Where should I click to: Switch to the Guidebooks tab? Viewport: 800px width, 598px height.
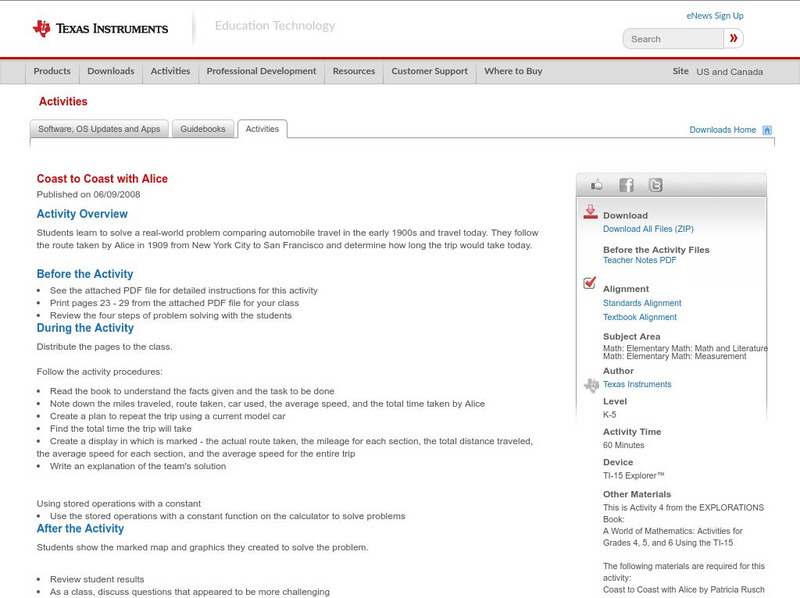click(203, 129)
